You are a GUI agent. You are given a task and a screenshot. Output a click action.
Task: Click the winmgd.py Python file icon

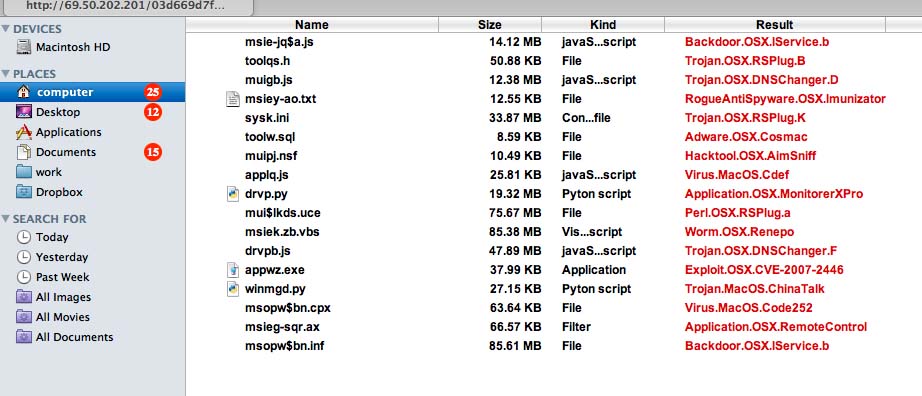coord(233,289)
